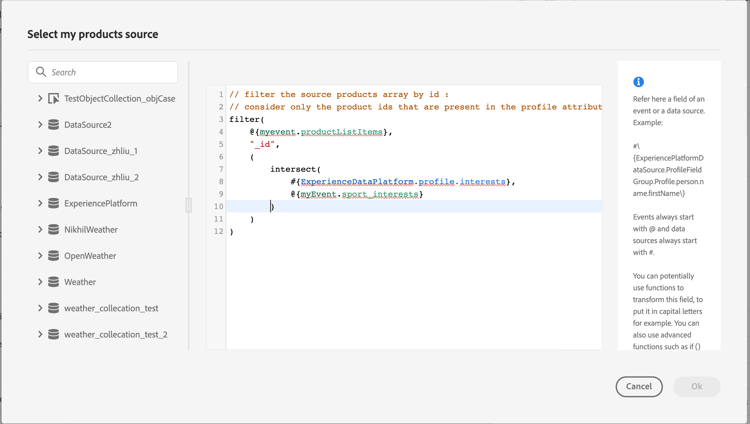Click the ExperiencePlatform database icon
The image size is (750, 424).
54,203
